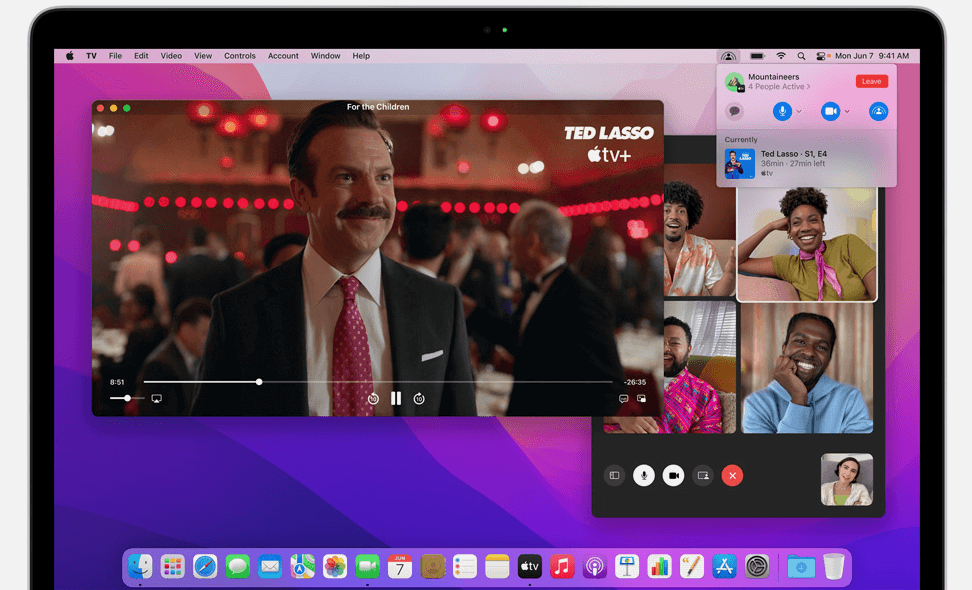Click the video playback progress bar
Screen dimensions: 972x590
point(400,382)
